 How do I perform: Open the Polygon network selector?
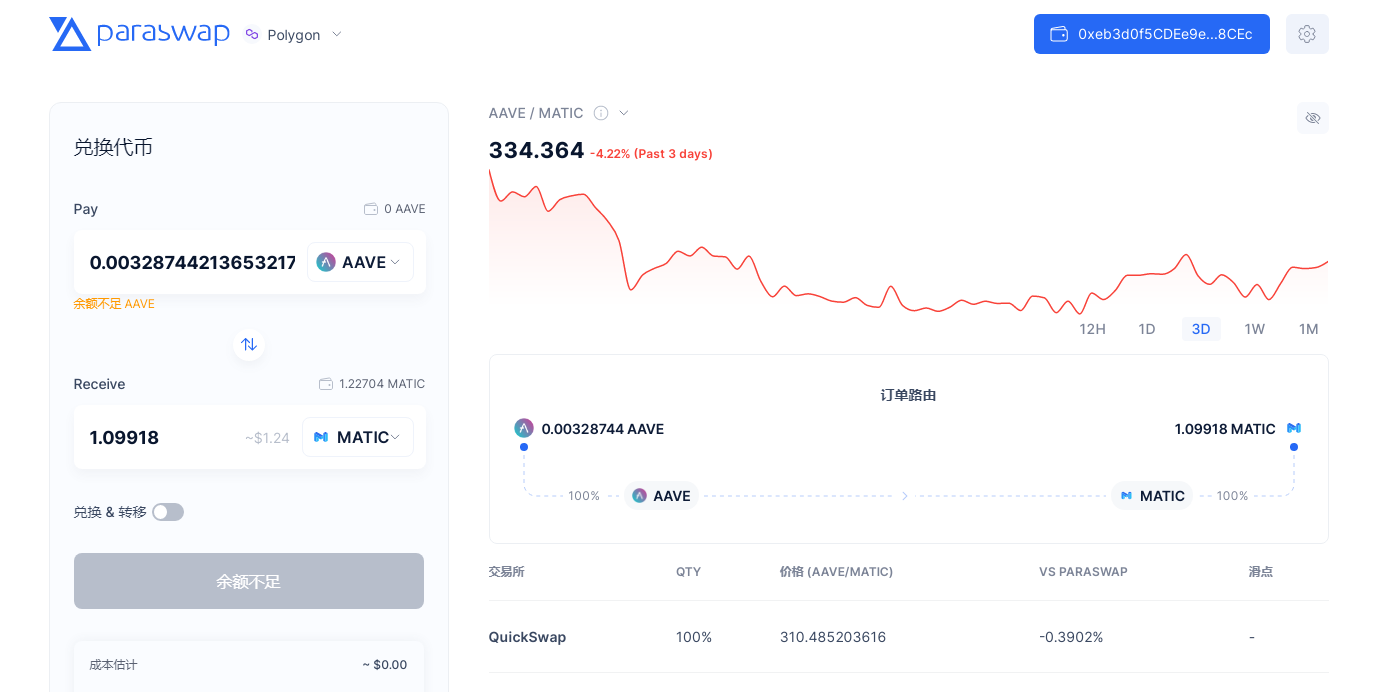click(293, 34)
